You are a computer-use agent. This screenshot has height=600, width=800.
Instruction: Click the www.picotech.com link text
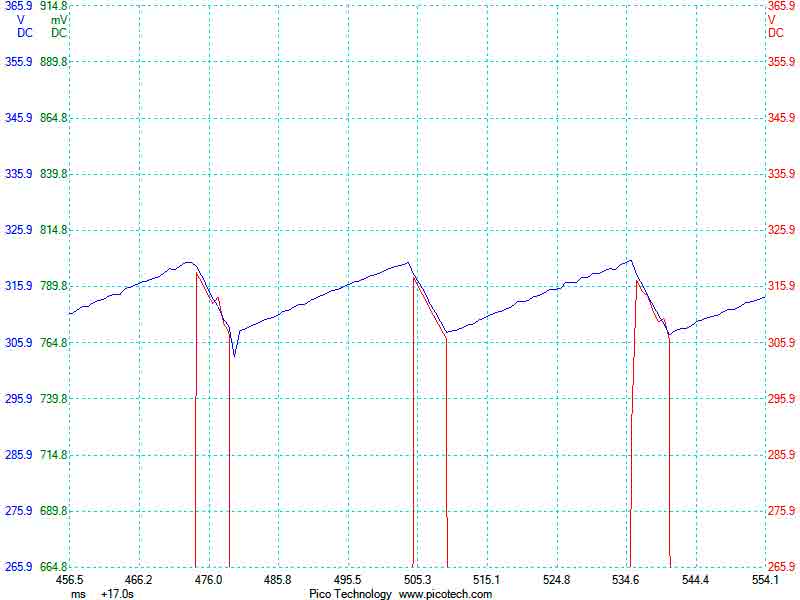pyautogui.click(x=445, y=594)
